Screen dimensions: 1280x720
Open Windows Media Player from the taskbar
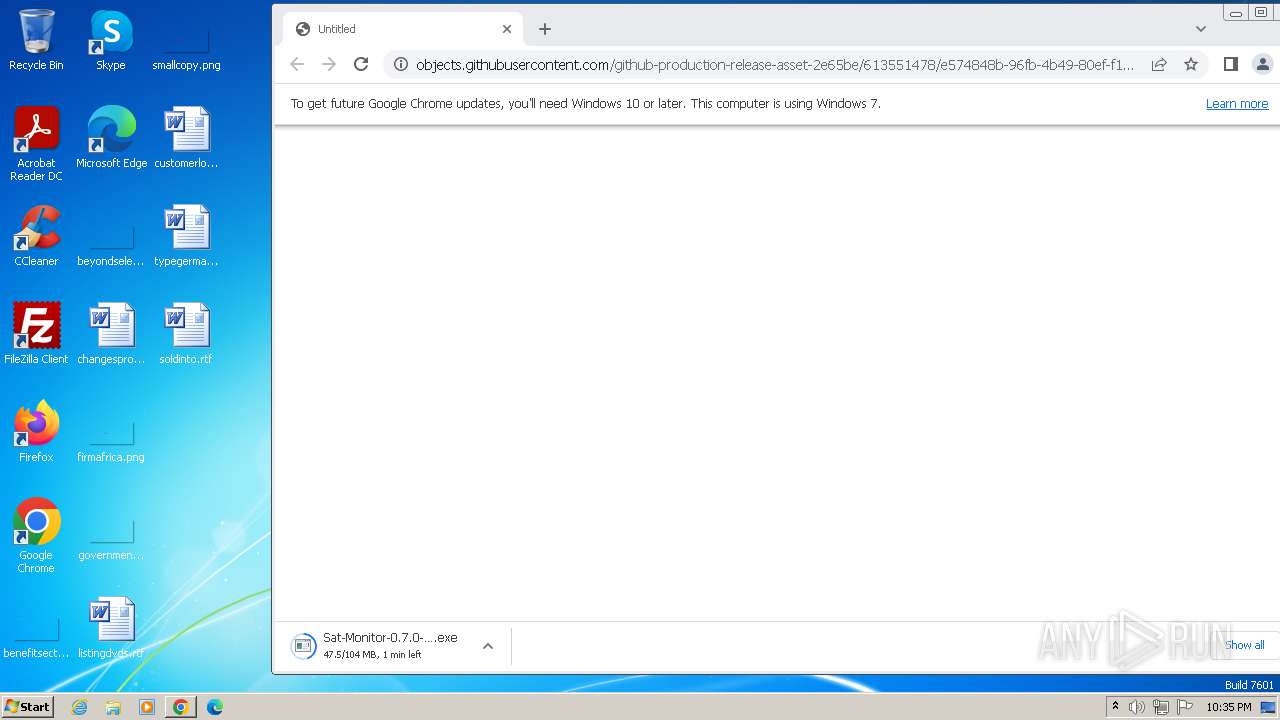(147, 707)
